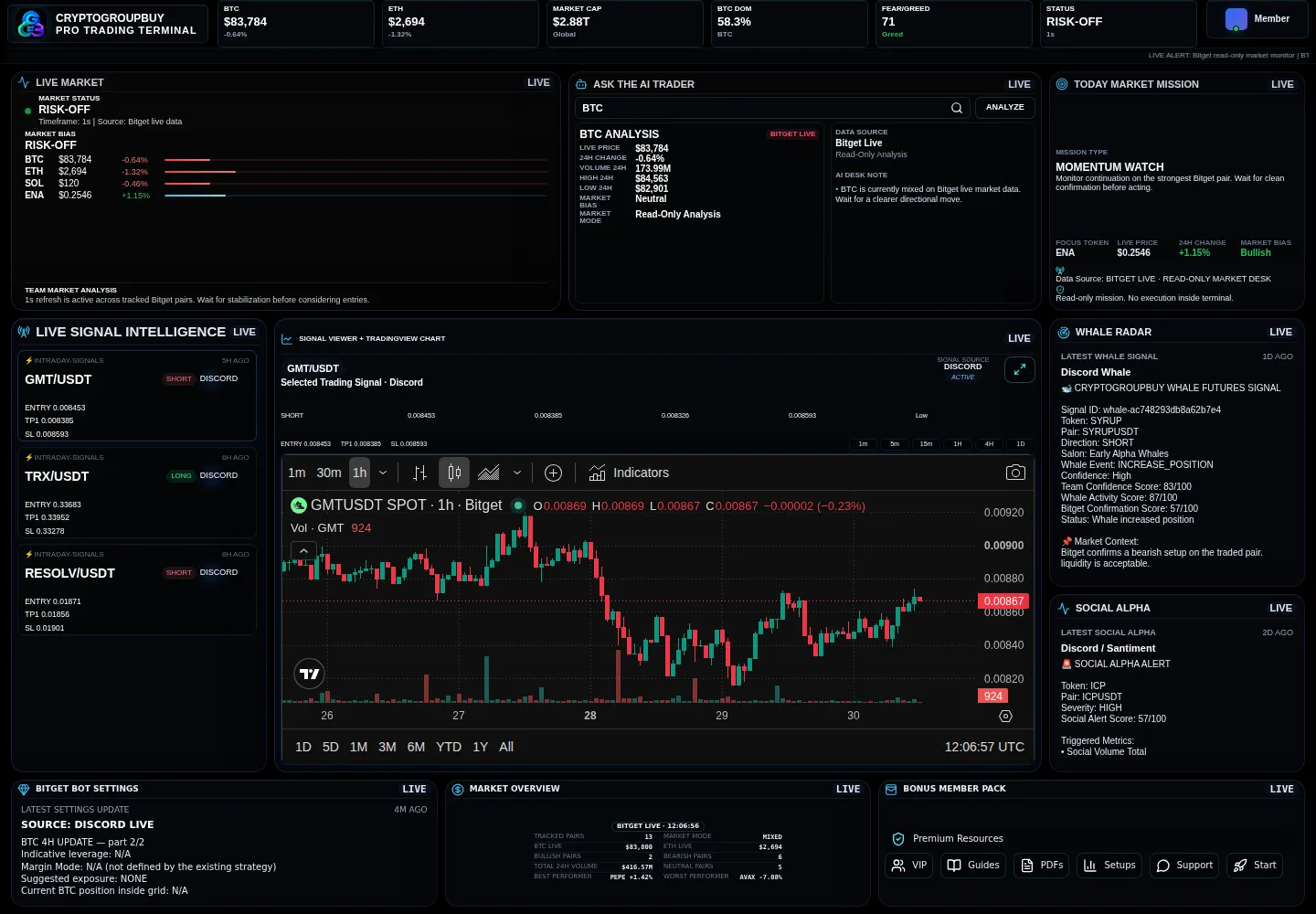Click the Support button
Image resolution: width=1316 pixels, height=914 pixels.
[1184, 865]
